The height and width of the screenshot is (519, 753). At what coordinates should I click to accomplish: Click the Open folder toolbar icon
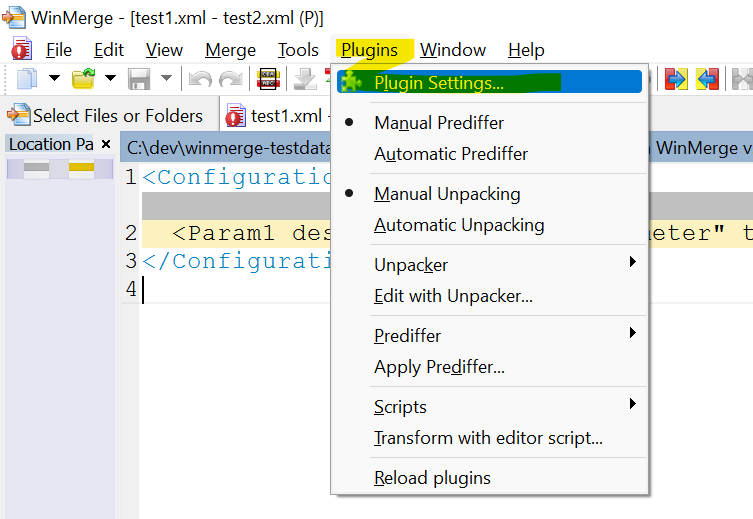point(84,79)
